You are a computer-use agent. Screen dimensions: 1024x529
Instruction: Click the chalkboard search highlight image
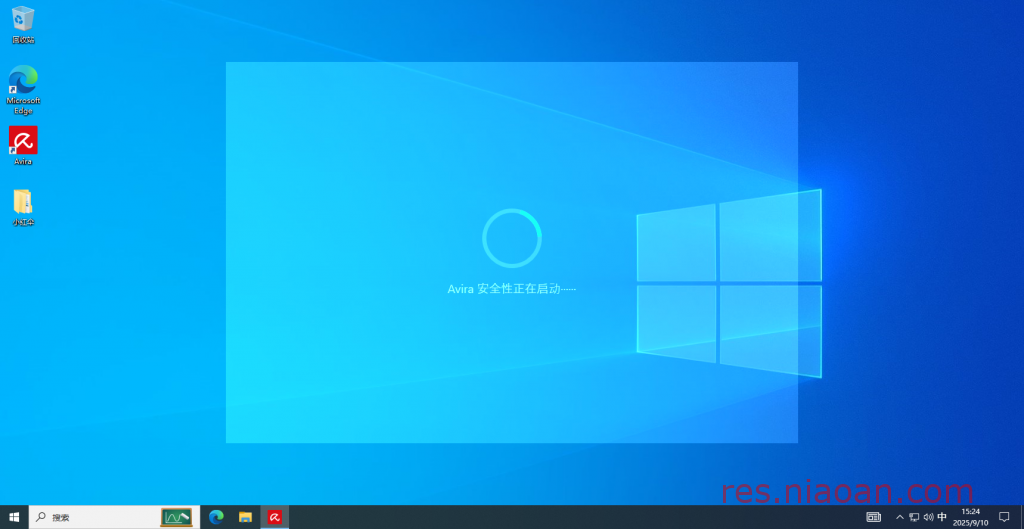pyautogui.click(x=177, y=517)
